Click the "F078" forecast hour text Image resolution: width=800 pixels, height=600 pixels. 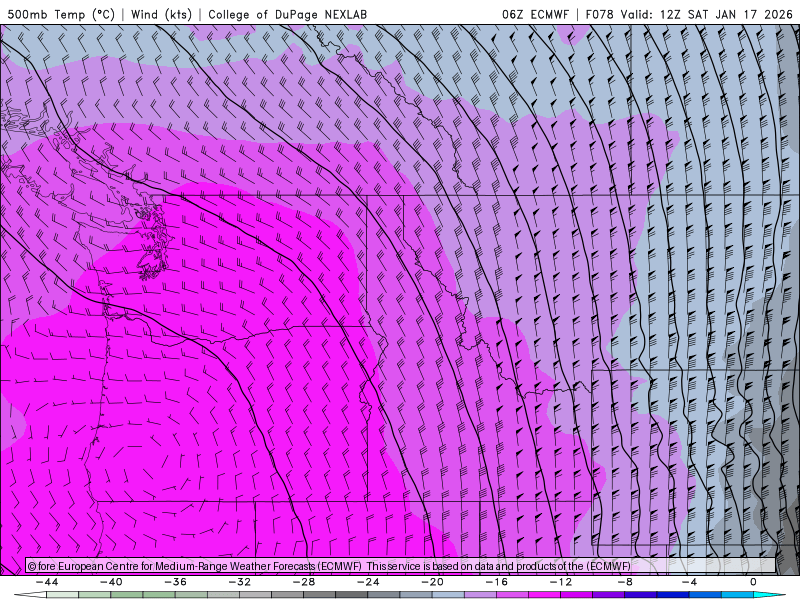(x=600, y=14)
